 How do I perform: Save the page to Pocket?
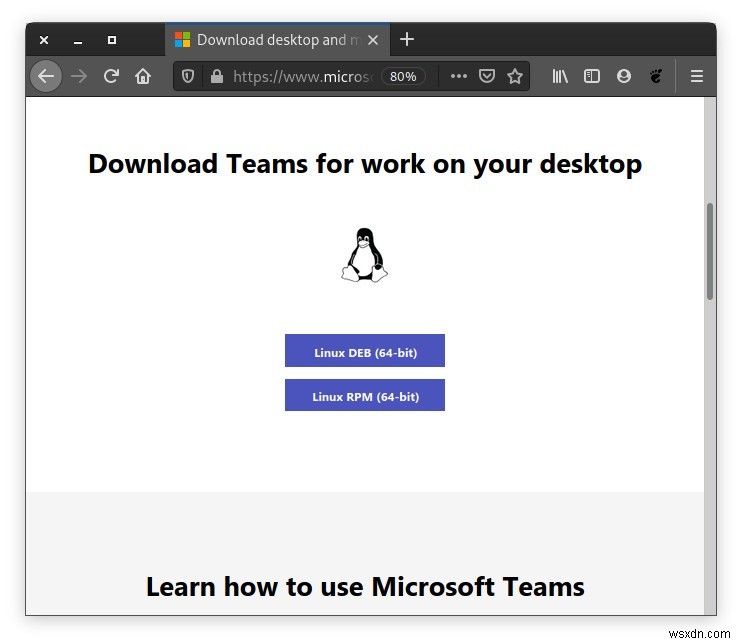pos(486,76)
